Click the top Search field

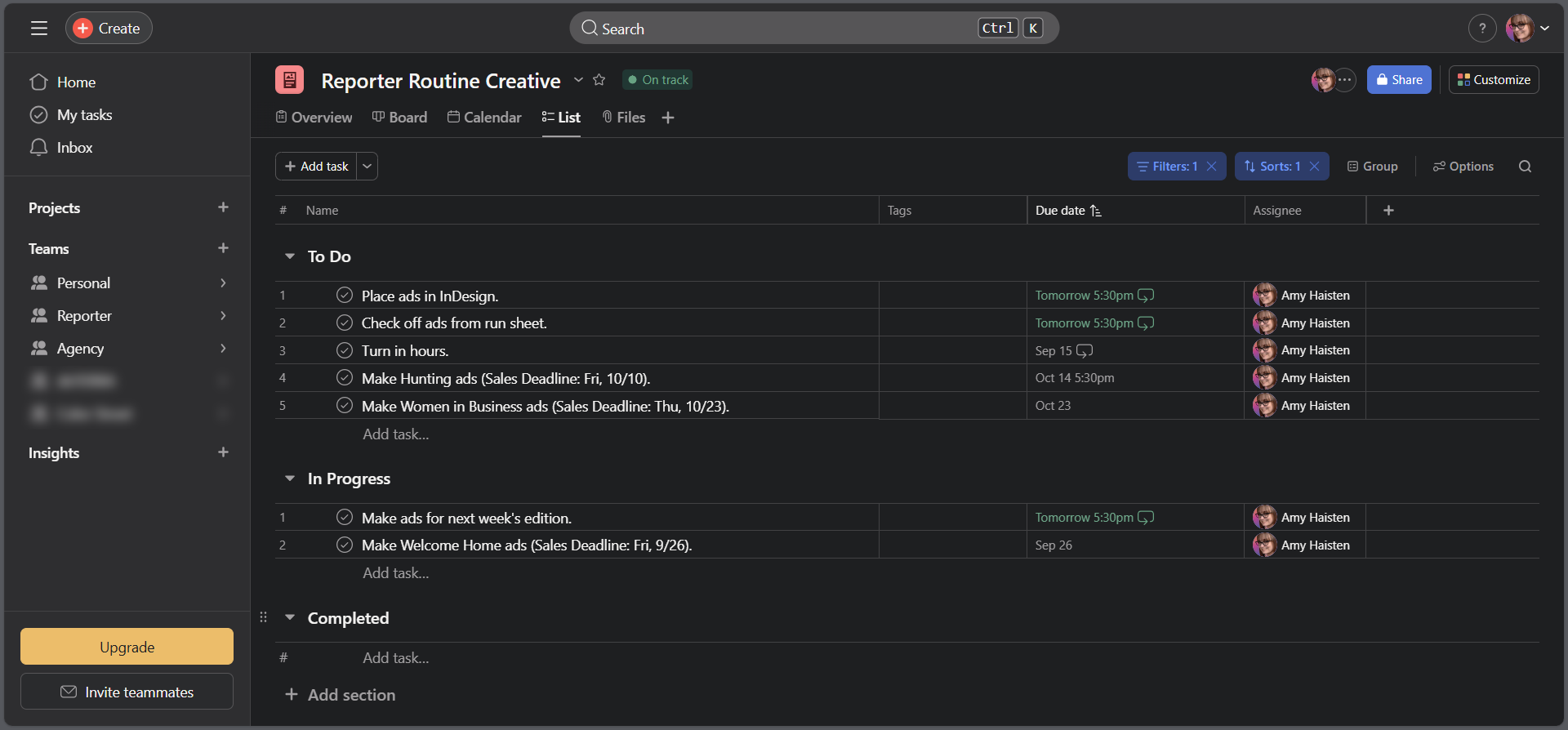[x=814, y=29]
